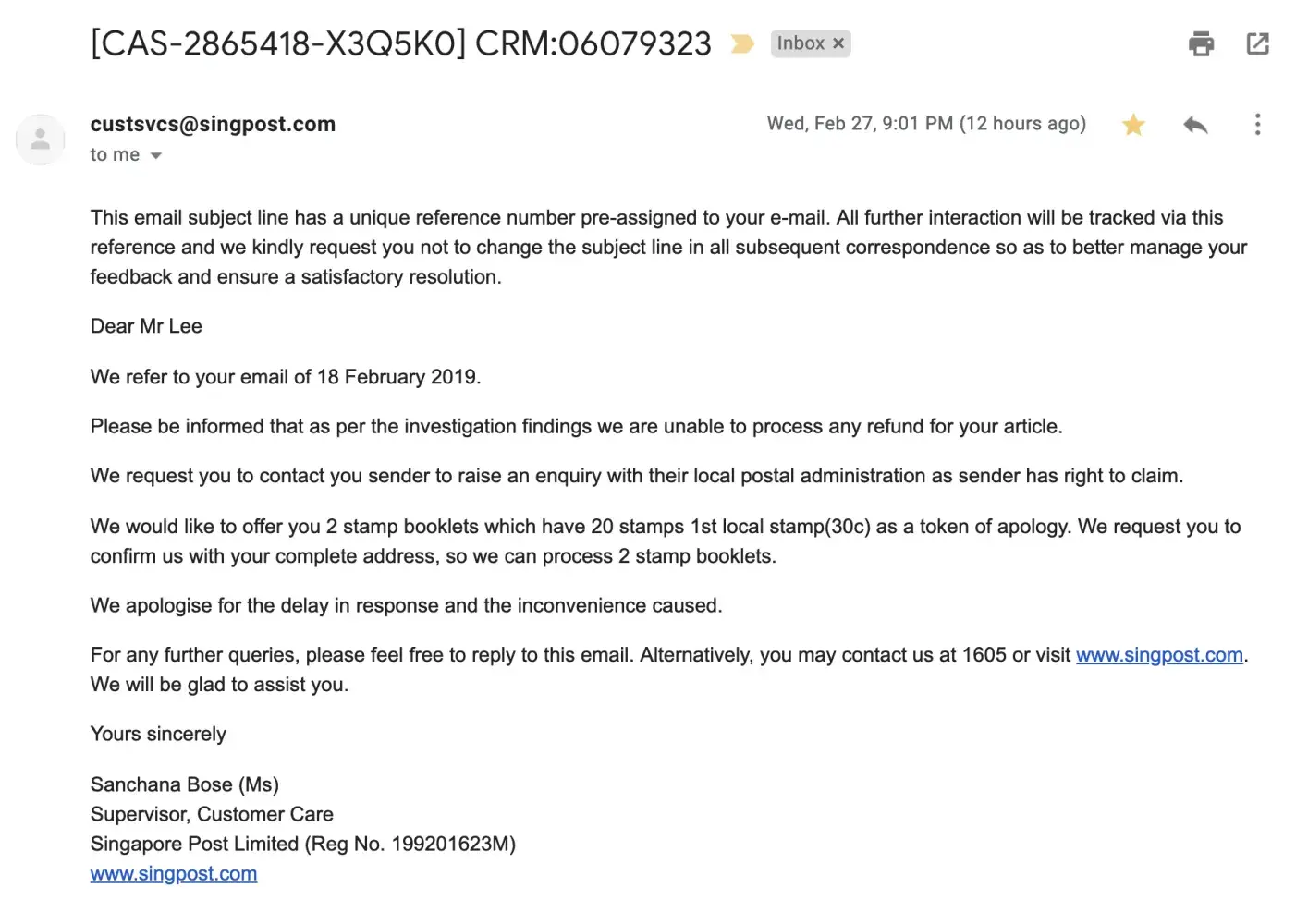Remove the Inbox label with X
Viewport: 1296px width, 924px height.
[x=838, y=43]
